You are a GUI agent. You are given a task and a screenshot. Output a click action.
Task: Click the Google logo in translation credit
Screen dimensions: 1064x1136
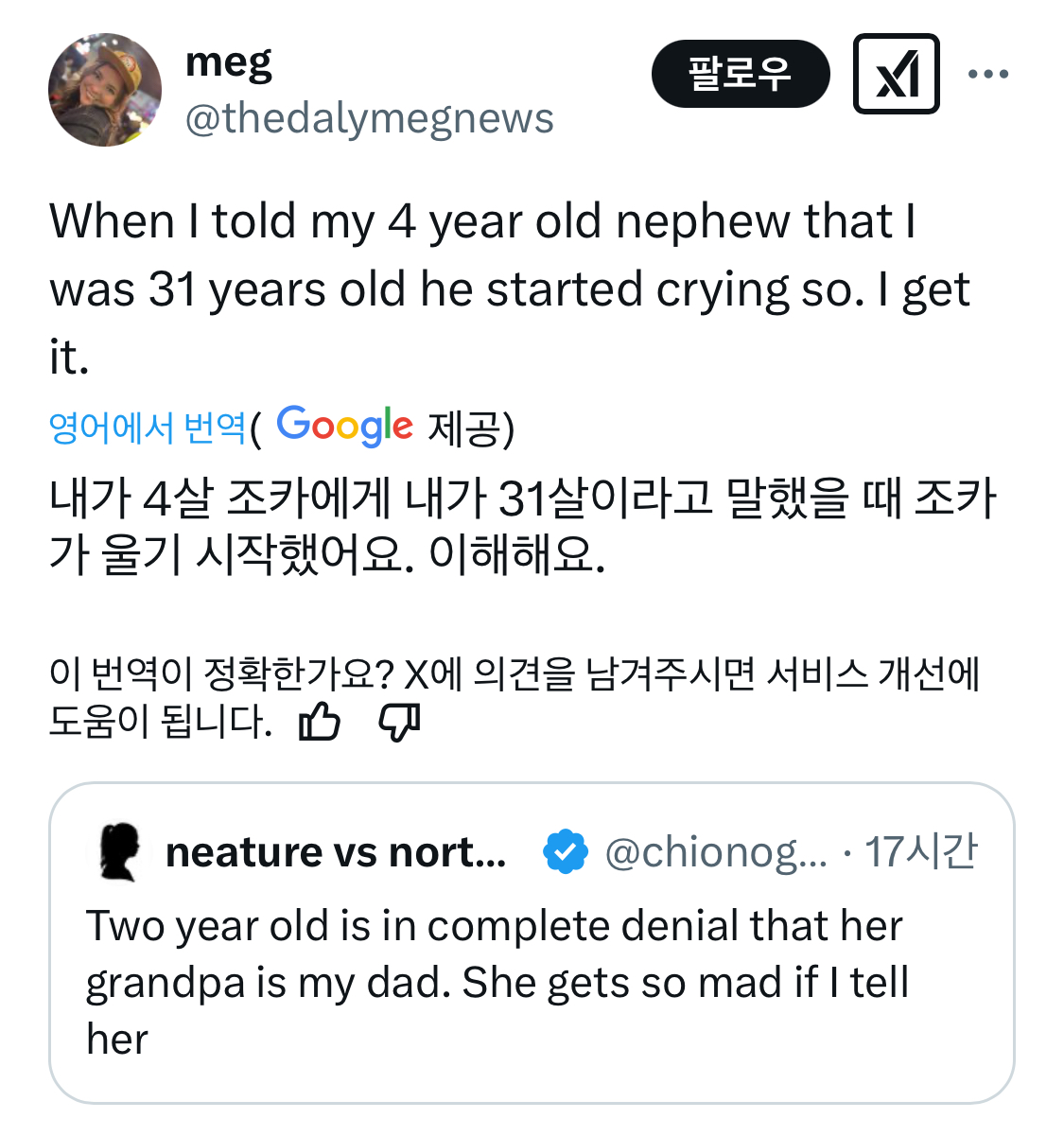click(x=344, y=426)
